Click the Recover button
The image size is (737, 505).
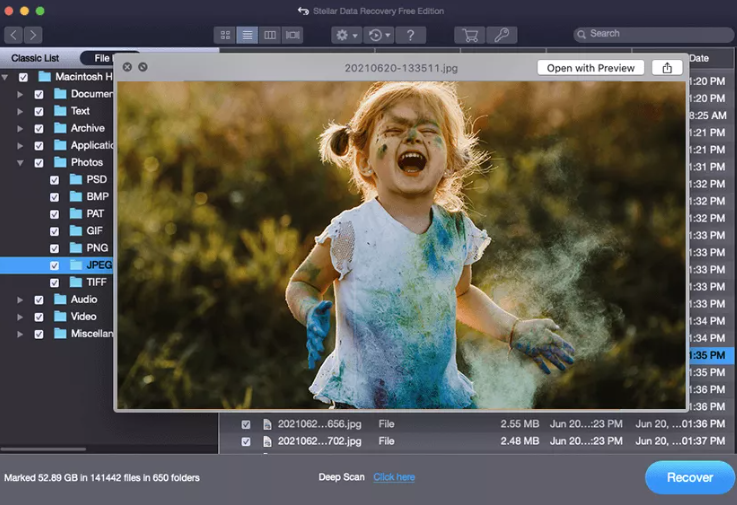click(x=689, y=478)
